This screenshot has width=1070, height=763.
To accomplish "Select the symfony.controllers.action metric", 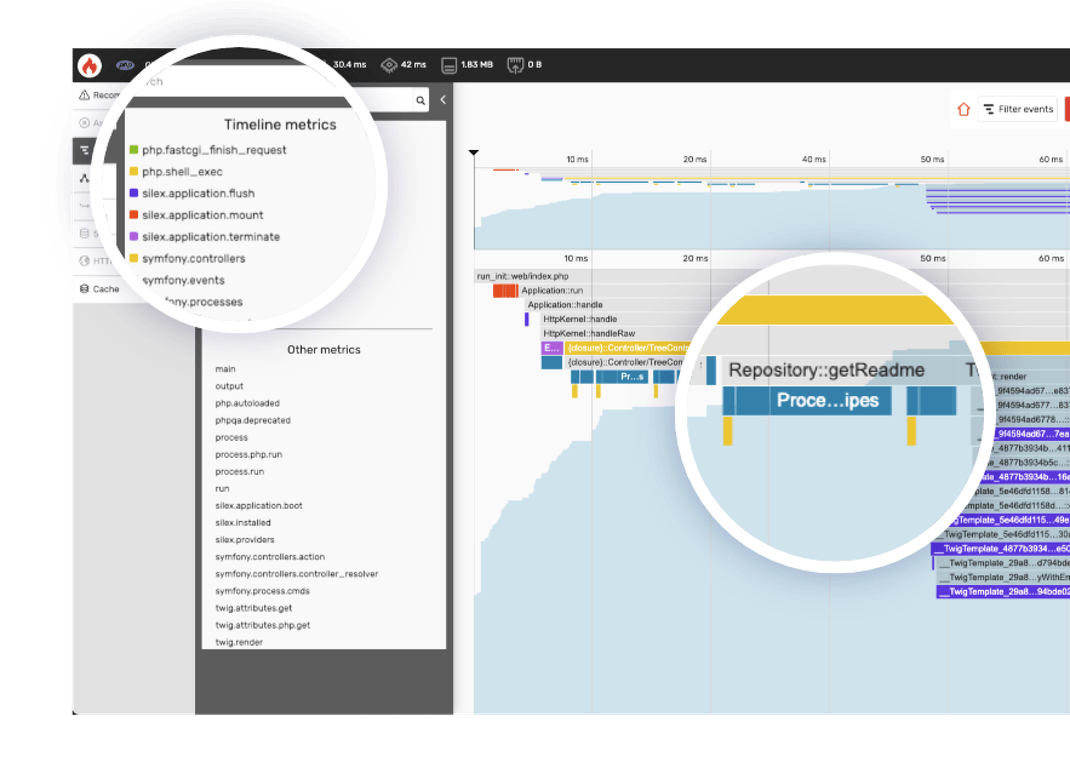I will [270, 557].
